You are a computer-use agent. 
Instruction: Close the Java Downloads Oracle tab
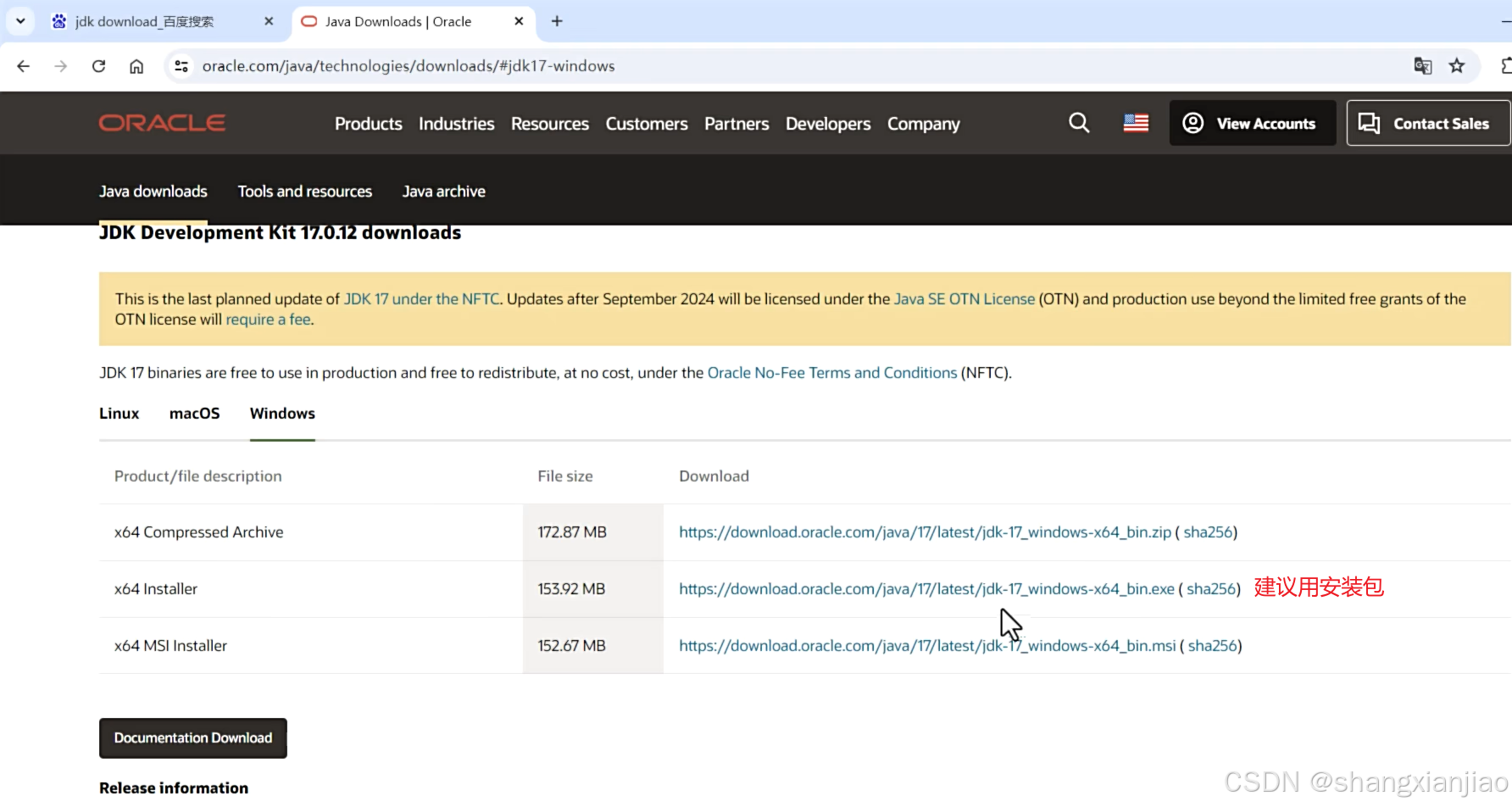point(519,21)
